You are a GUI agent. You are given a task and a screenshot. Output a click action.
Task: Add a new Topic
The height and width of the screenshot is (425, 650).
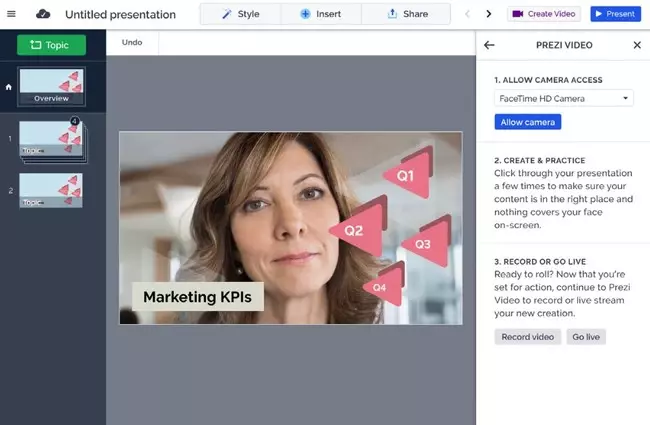pos(51,45)
